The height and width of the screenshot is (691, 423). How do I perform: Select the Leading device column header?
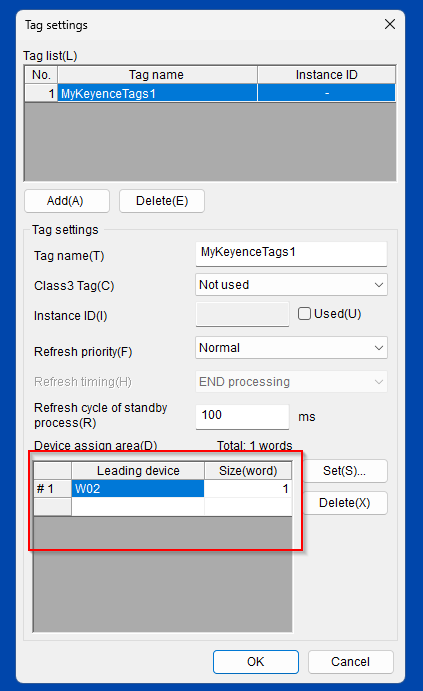tap(138, 471)
